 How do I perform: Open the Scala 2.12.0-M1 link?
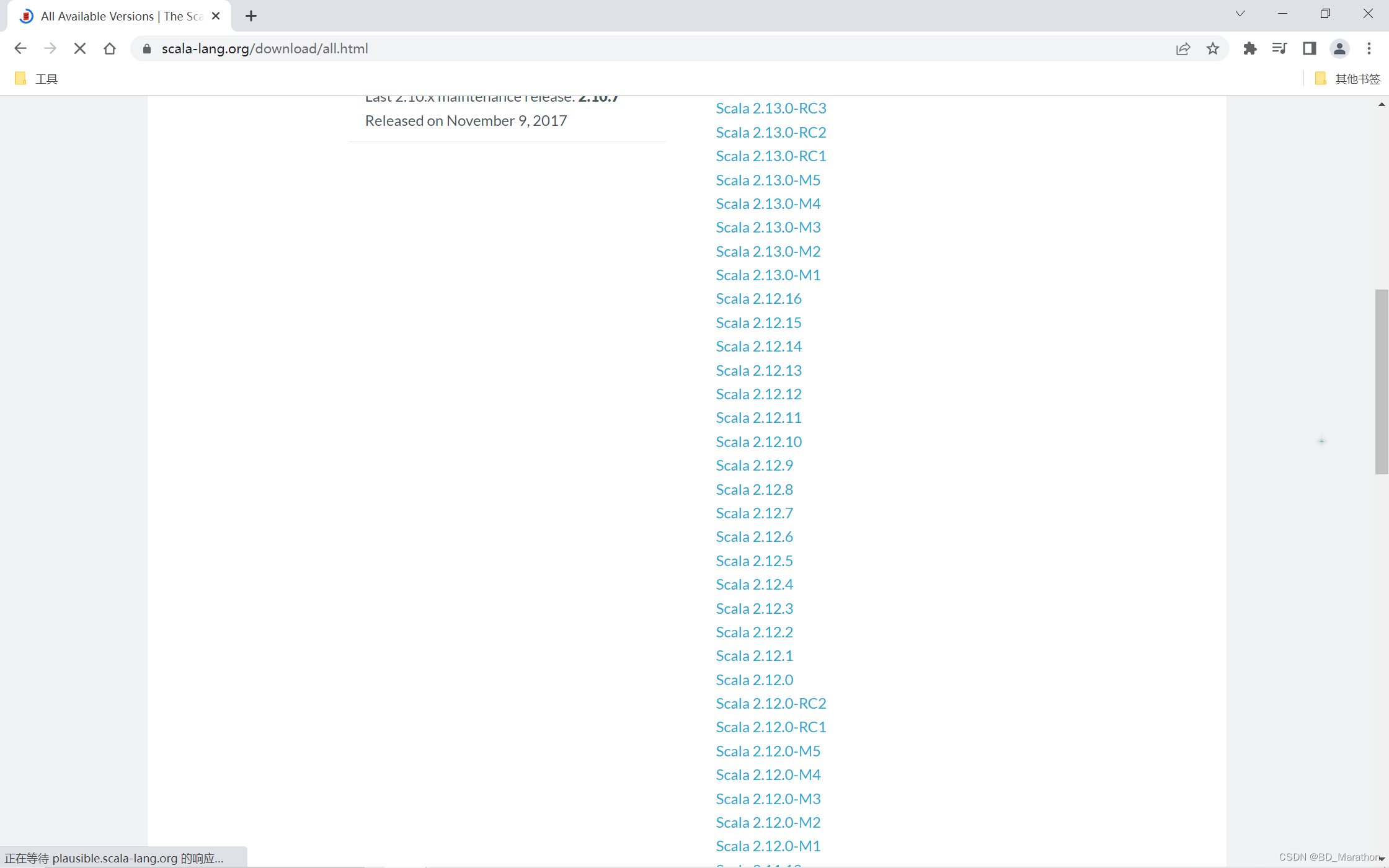[768, 846]
